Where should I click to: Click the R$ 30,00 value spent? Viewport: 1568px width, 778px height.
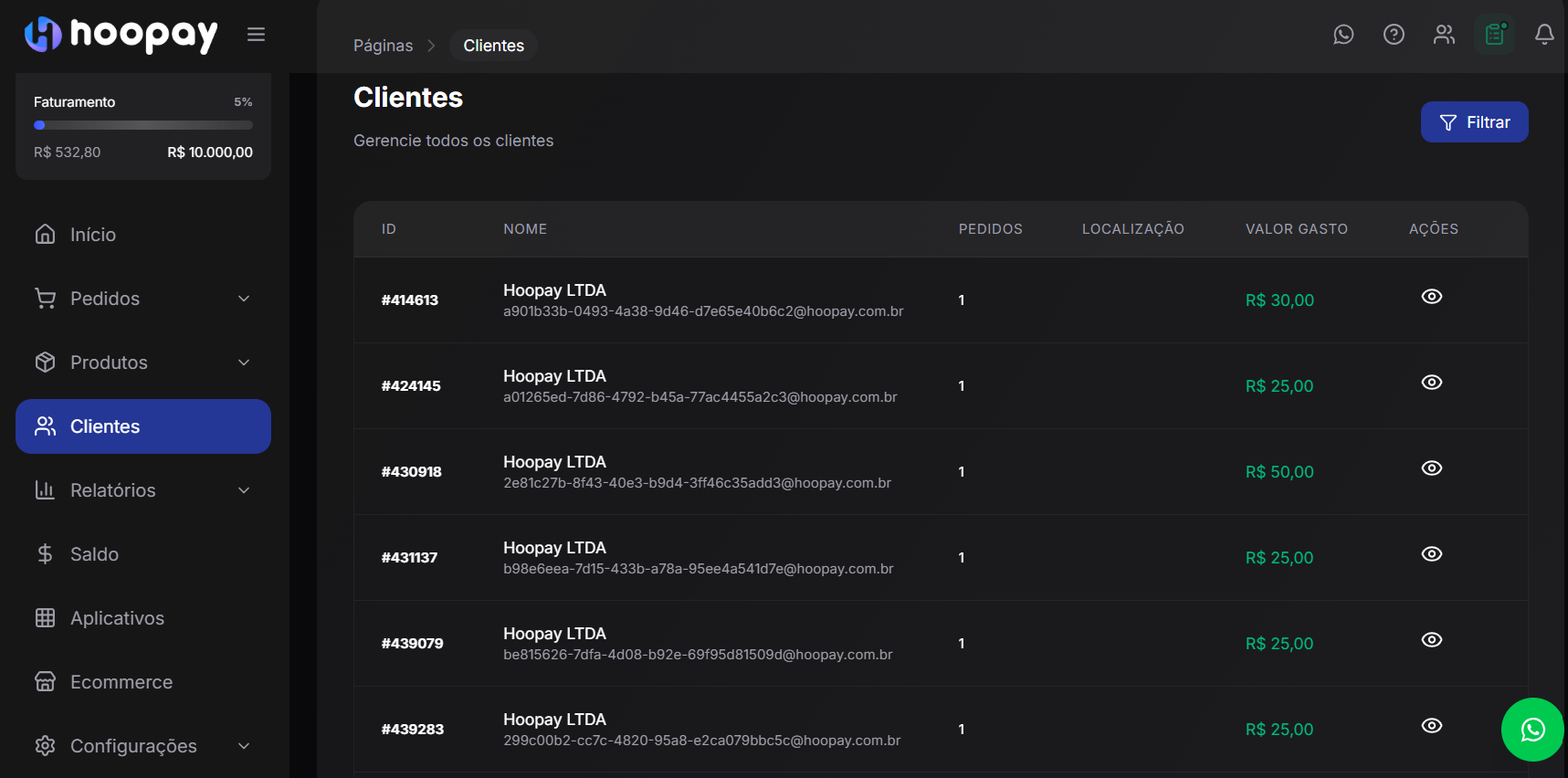click(1279, 300)
